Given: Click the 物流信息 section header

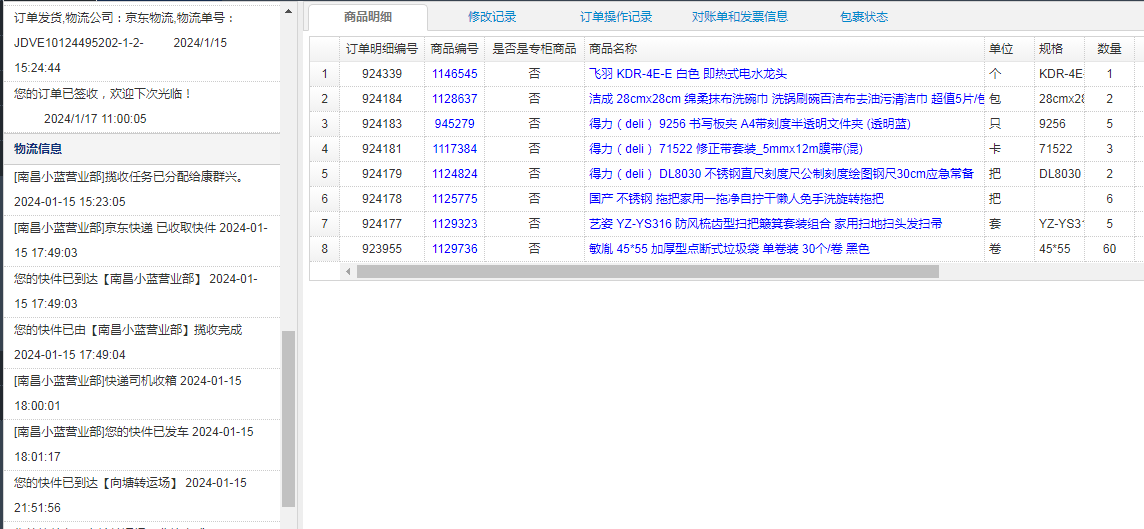Looking at the screenshot, I should [x=142, y=149].
